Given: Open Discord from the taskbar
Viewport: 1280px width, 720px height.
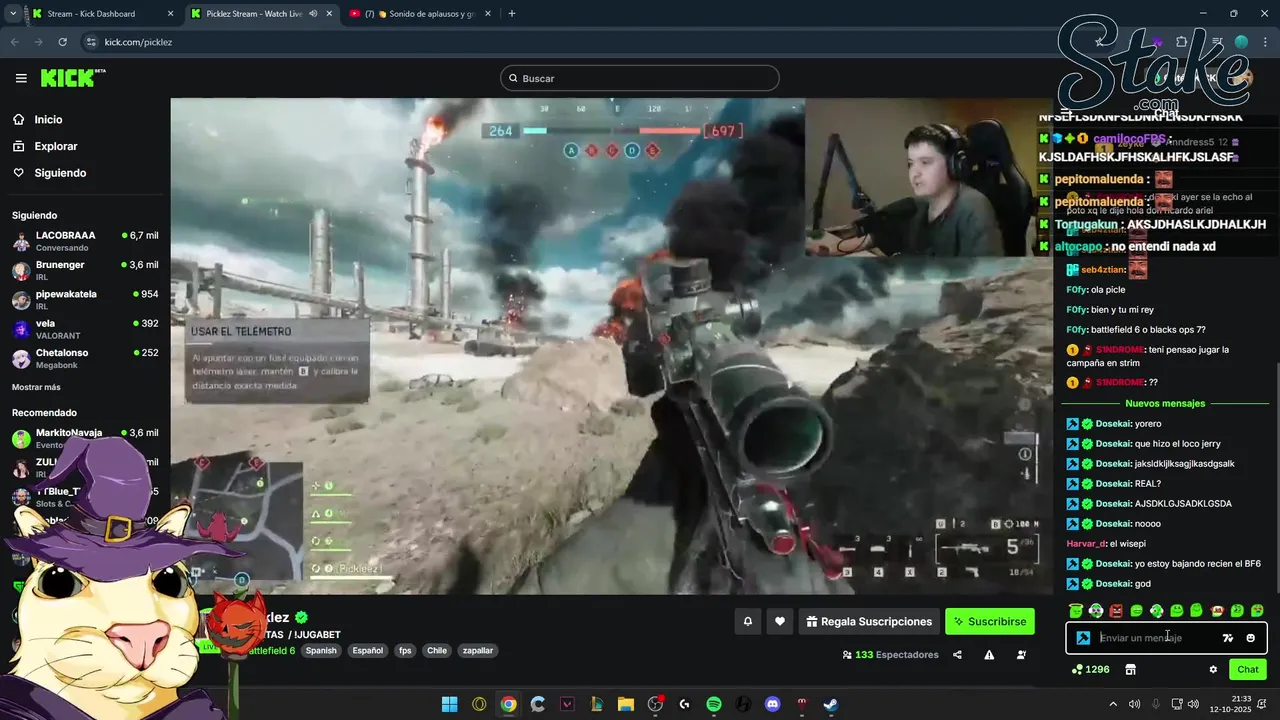Looking at the screenshot, I should point(772,704).
